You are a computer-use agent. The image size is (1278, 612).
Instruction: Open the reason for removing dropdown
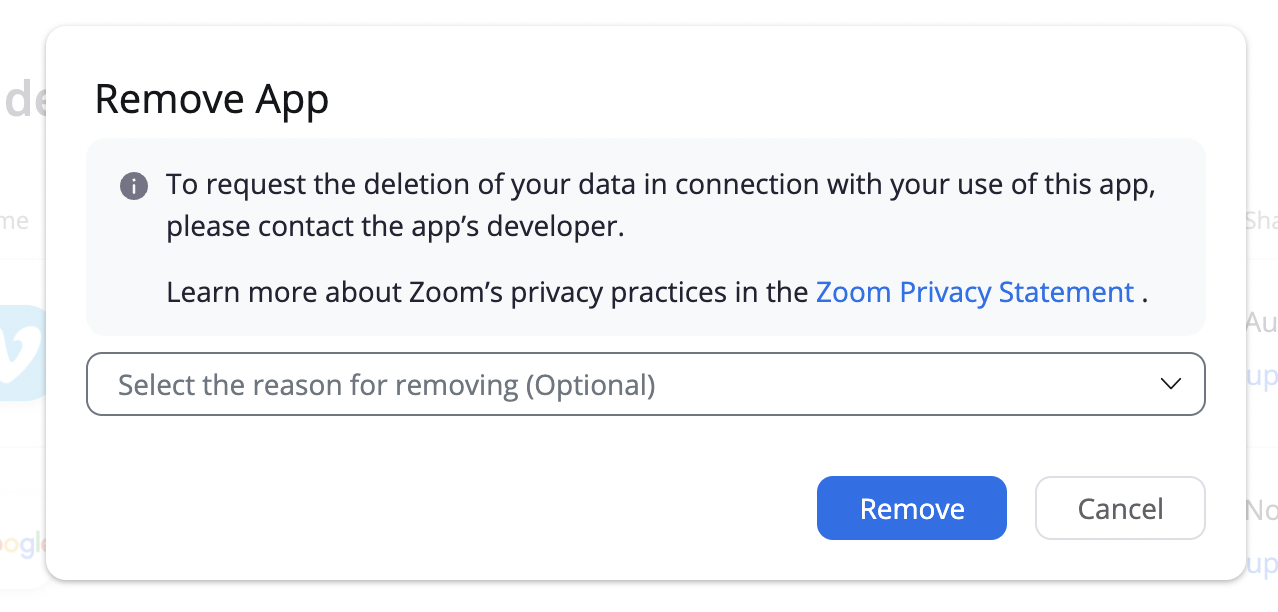coord(646,384)
